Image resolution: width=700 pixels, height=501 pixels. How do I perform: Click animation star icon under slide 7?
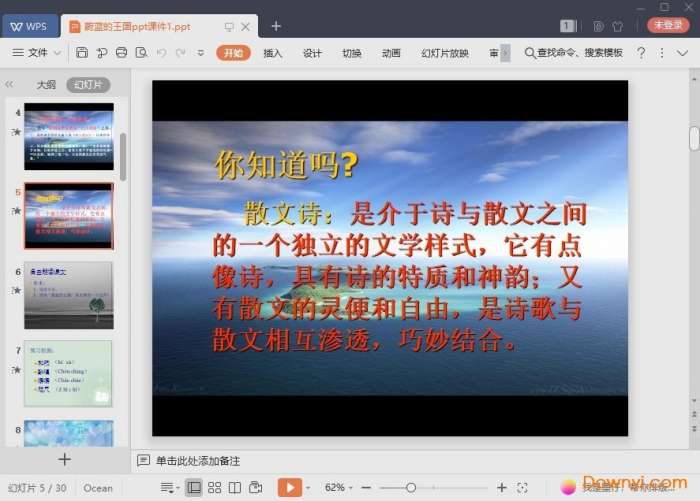(x=17, y=370)
